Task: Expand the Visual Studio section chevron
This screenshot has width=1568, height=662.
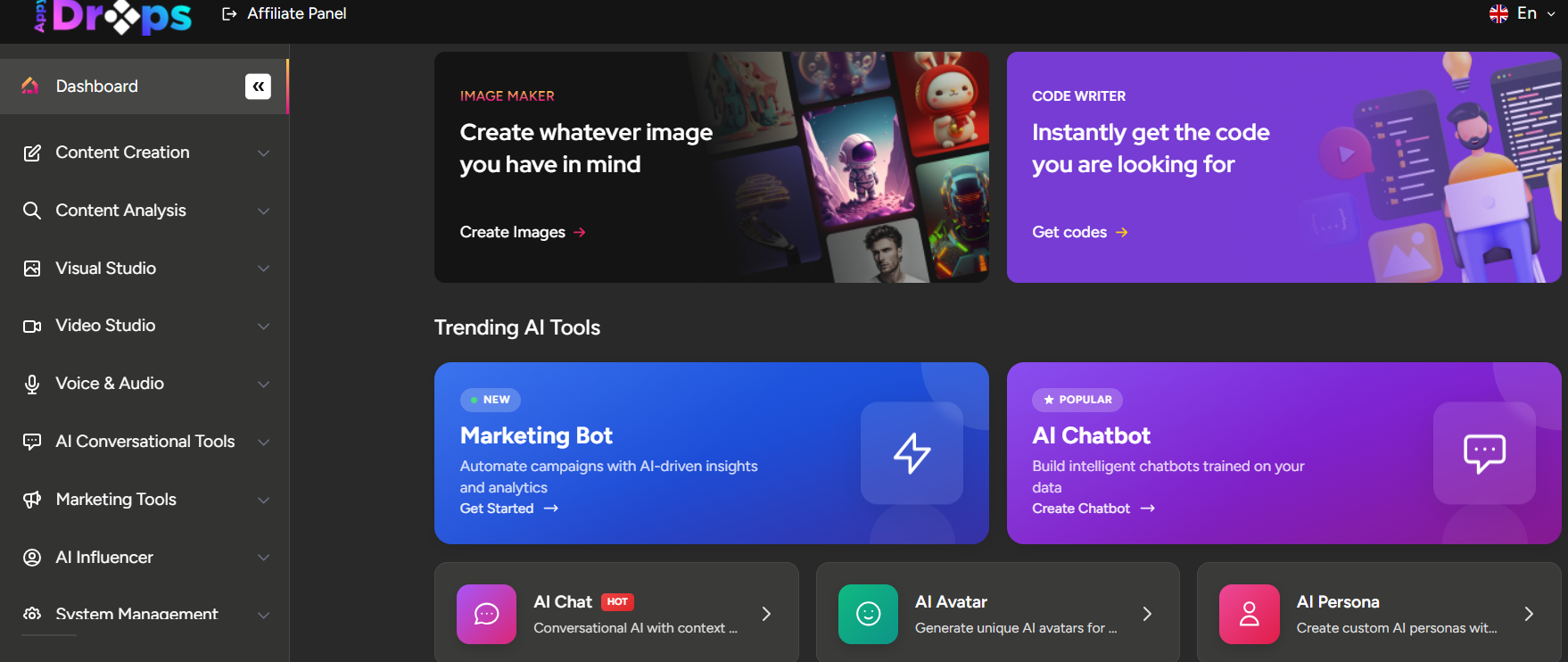Action: click(x=263, y=269)
